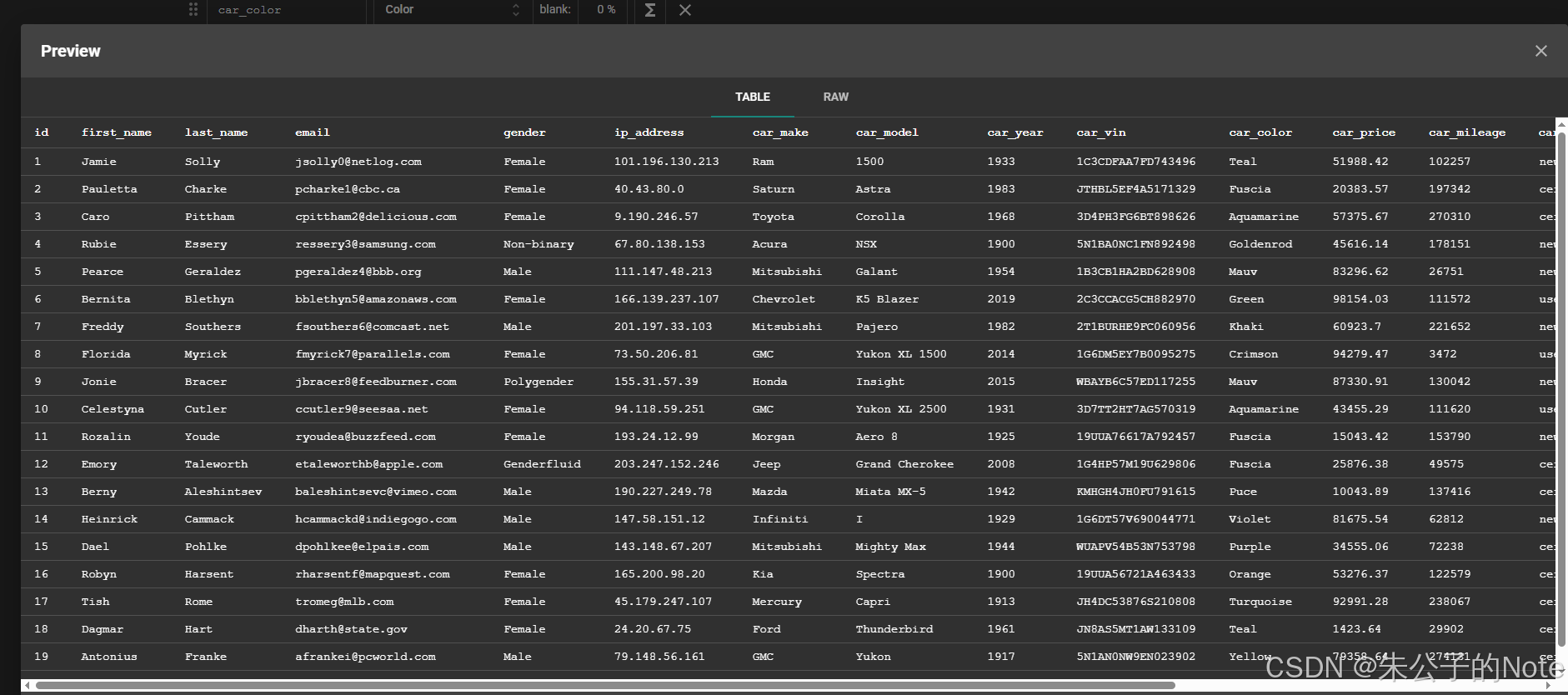The image size is (1568, 695).
Task: Click the 'K5 Blazer' model cell
Action: 887,299
